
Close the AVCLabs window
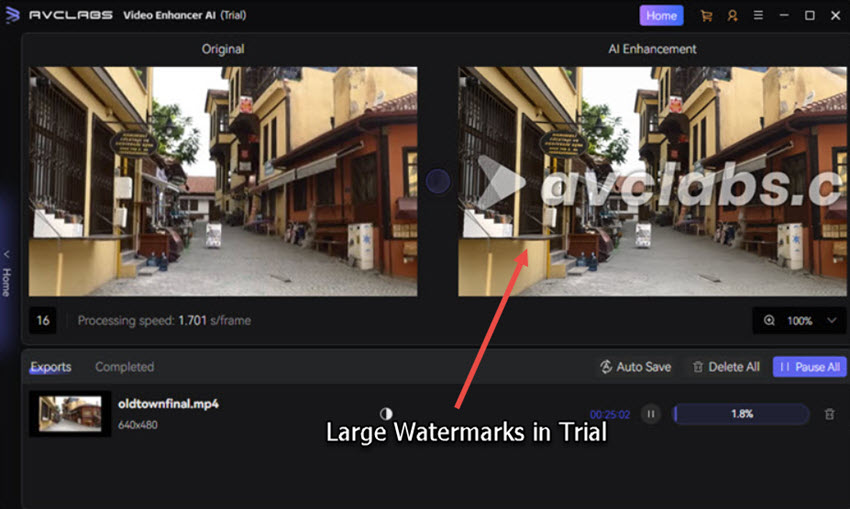pos(835,15)
